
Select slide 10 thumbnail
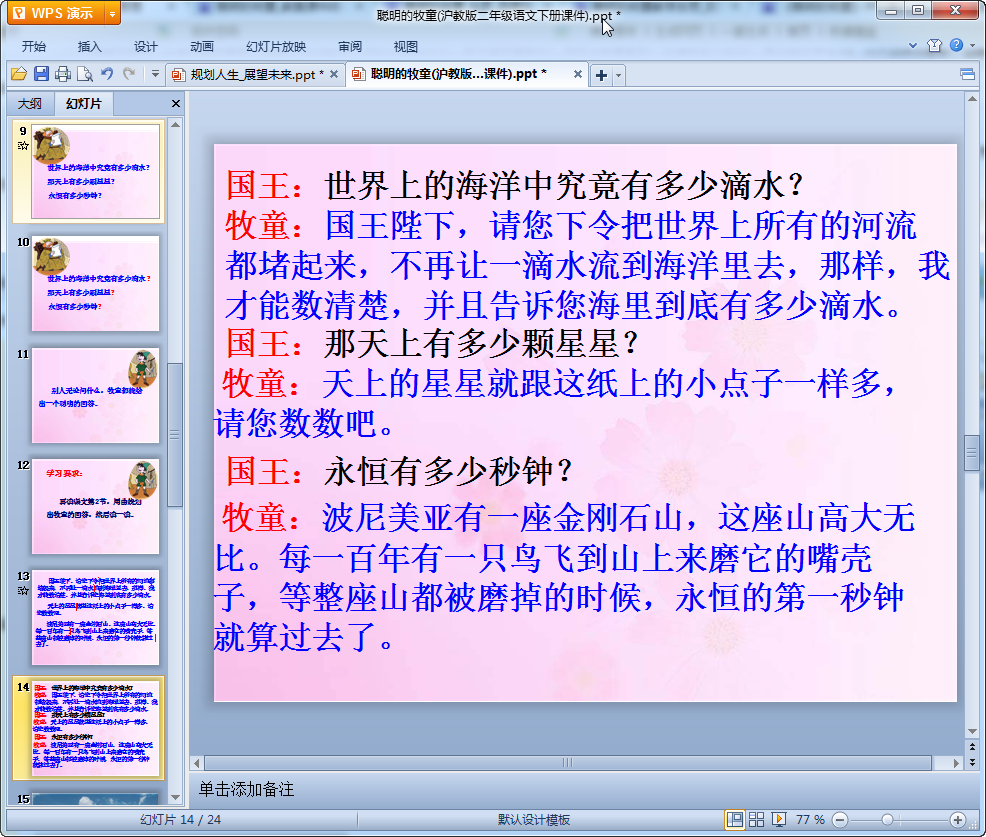point(96,283)
